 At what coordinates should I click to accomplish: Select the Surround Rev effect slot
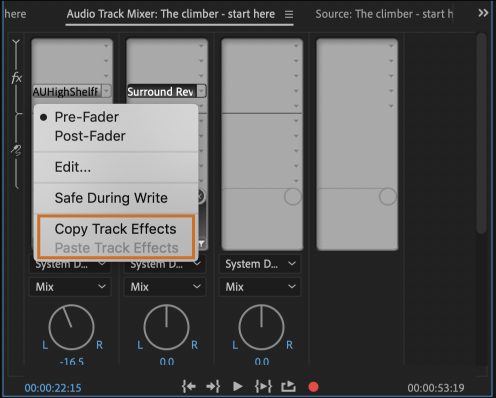click(161, 91)
